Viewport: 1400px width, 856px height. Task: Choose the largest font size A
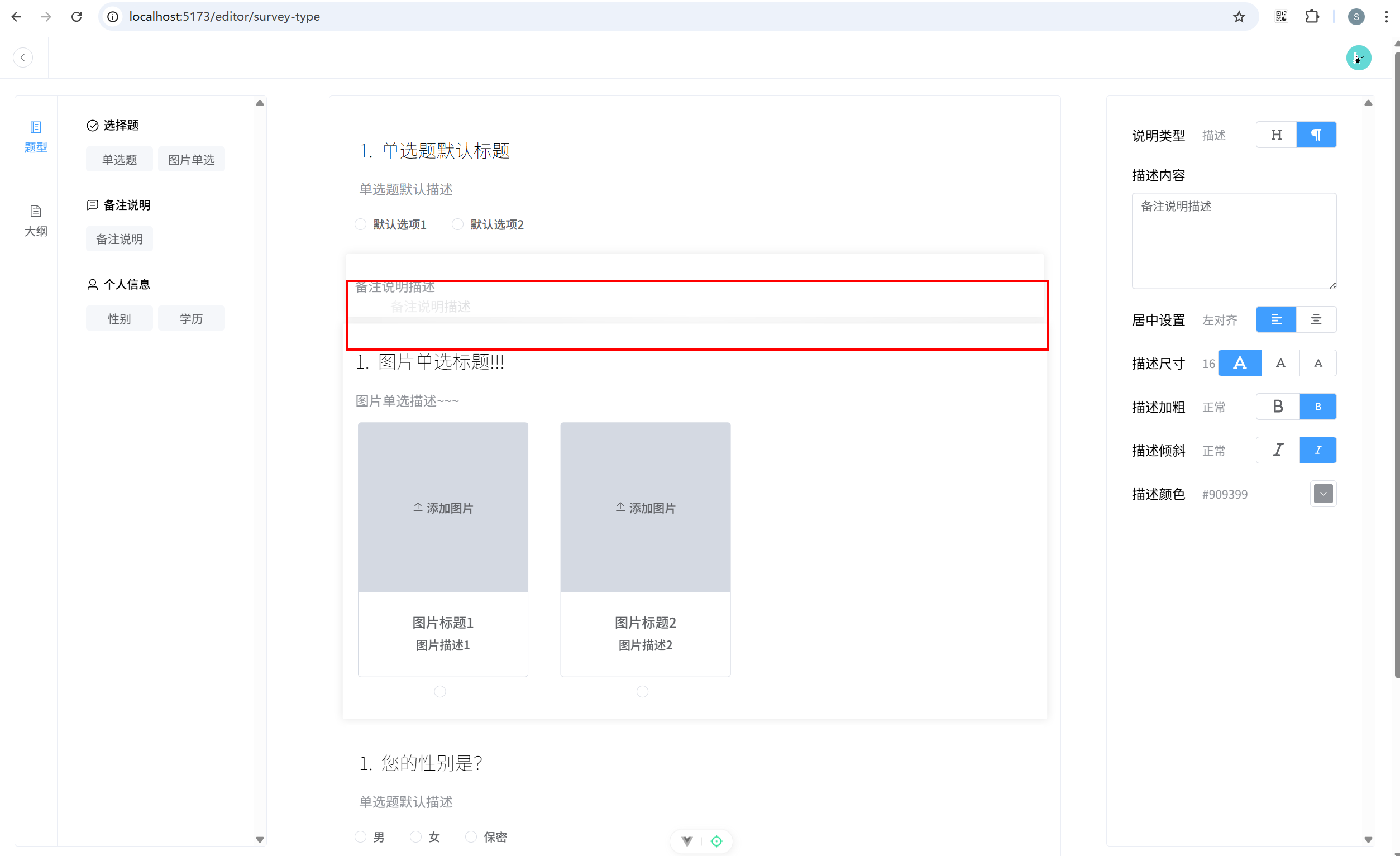point(1240,363)
